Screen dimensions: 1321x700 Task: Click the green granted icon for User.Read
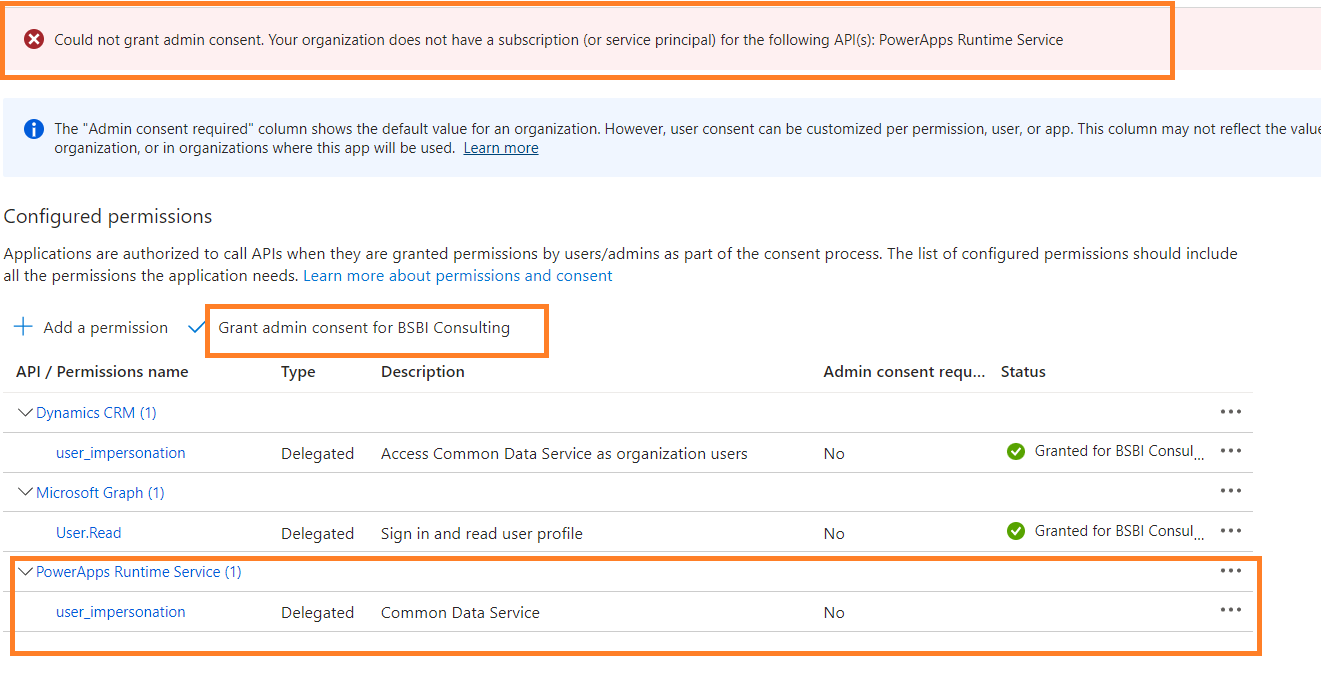click(1016, 532)
